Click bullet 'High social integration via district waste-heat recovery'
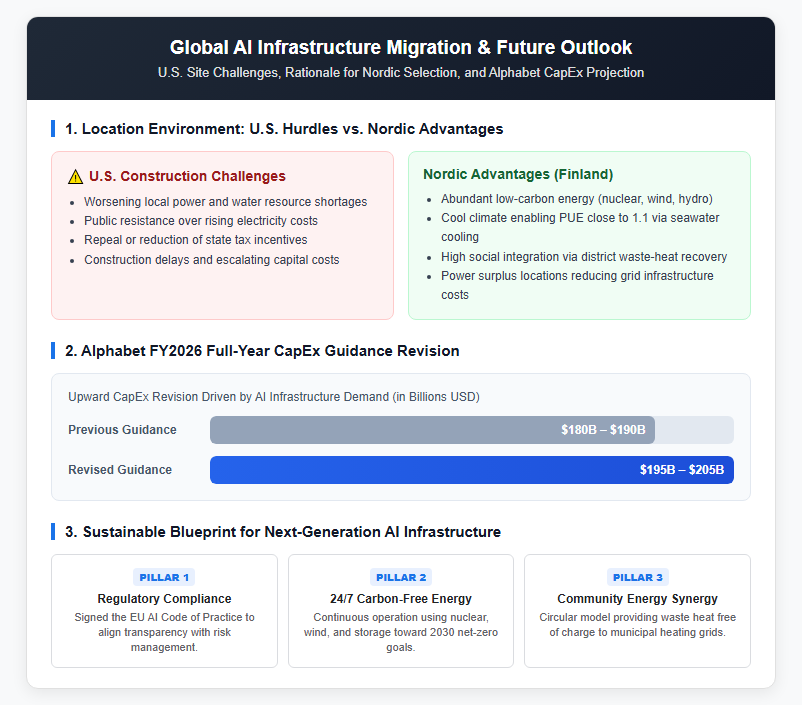 [584, 257]
